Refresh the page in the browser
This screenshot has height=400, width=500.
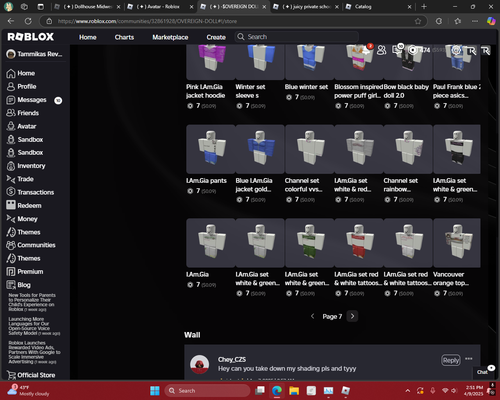click(28, 21)
